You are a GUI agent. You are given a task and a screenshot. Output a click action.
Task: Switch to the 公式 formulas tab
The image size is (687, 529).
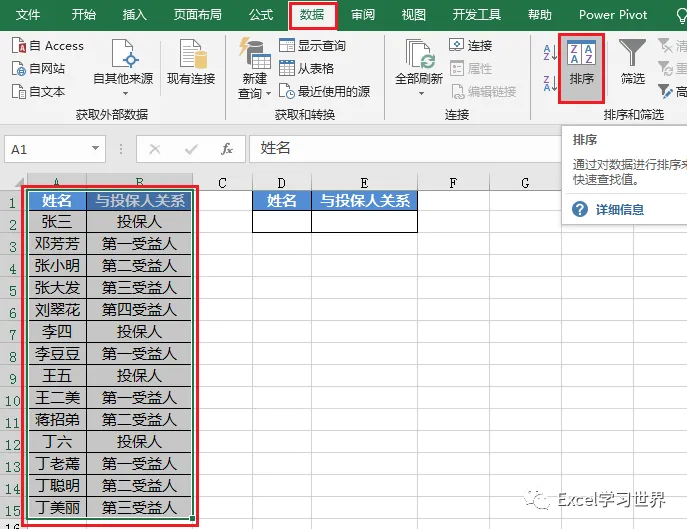click(x=261, y=15)
